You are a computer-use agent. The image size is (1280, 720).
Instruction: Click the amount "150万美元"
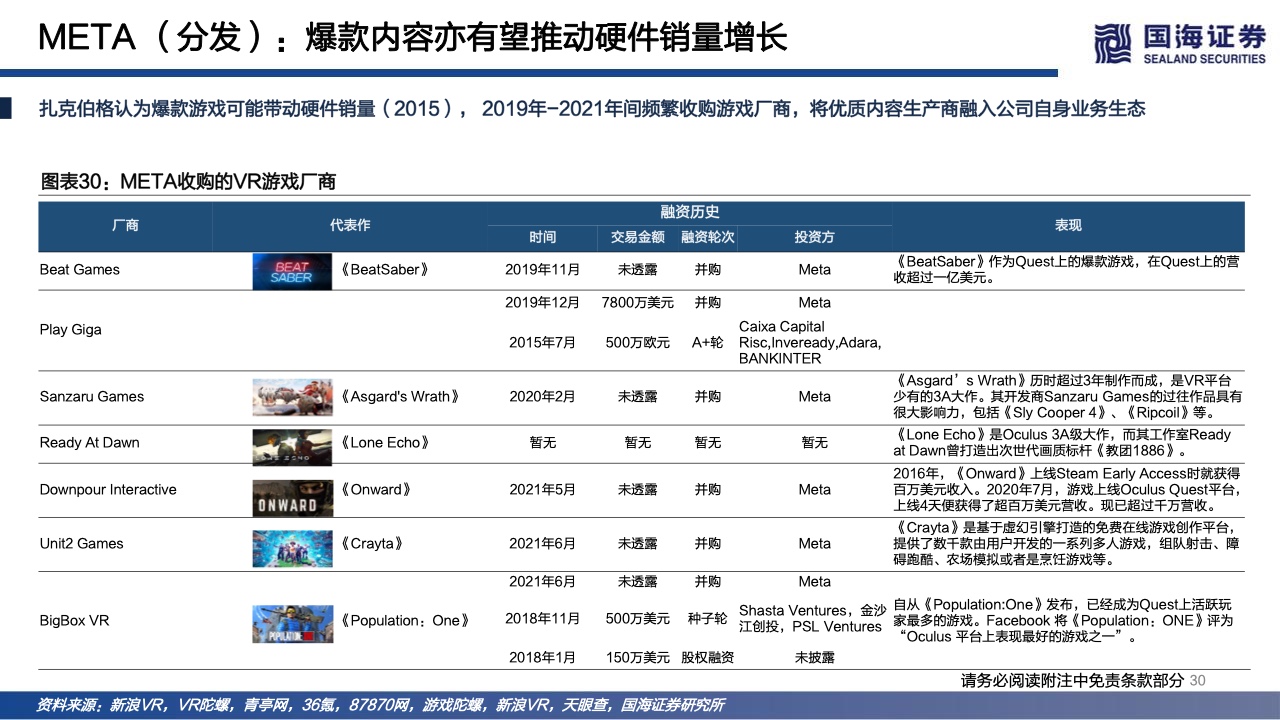pos(638,658)
